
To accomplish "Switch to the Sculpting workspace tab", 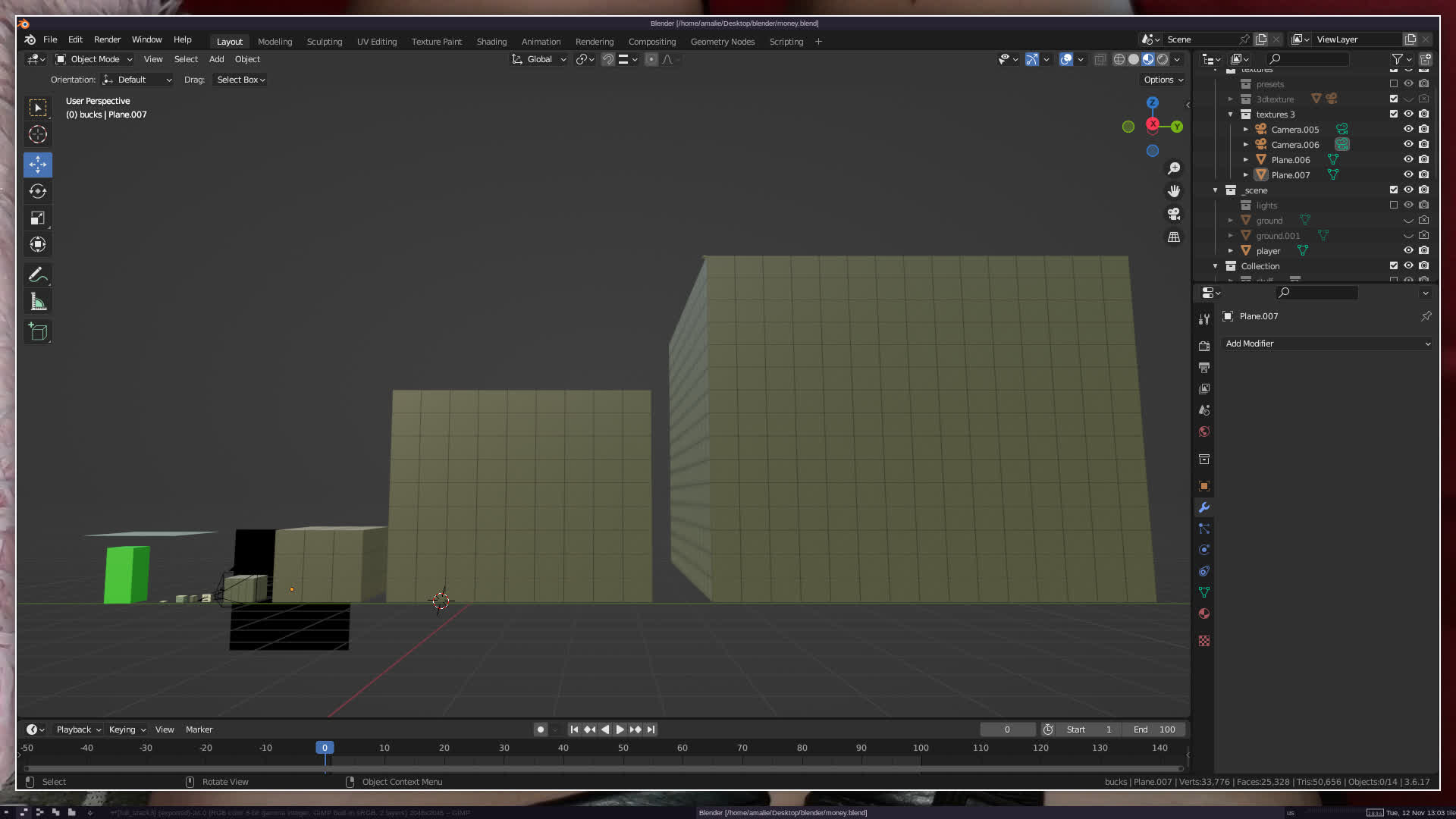I will click(324, 42).
